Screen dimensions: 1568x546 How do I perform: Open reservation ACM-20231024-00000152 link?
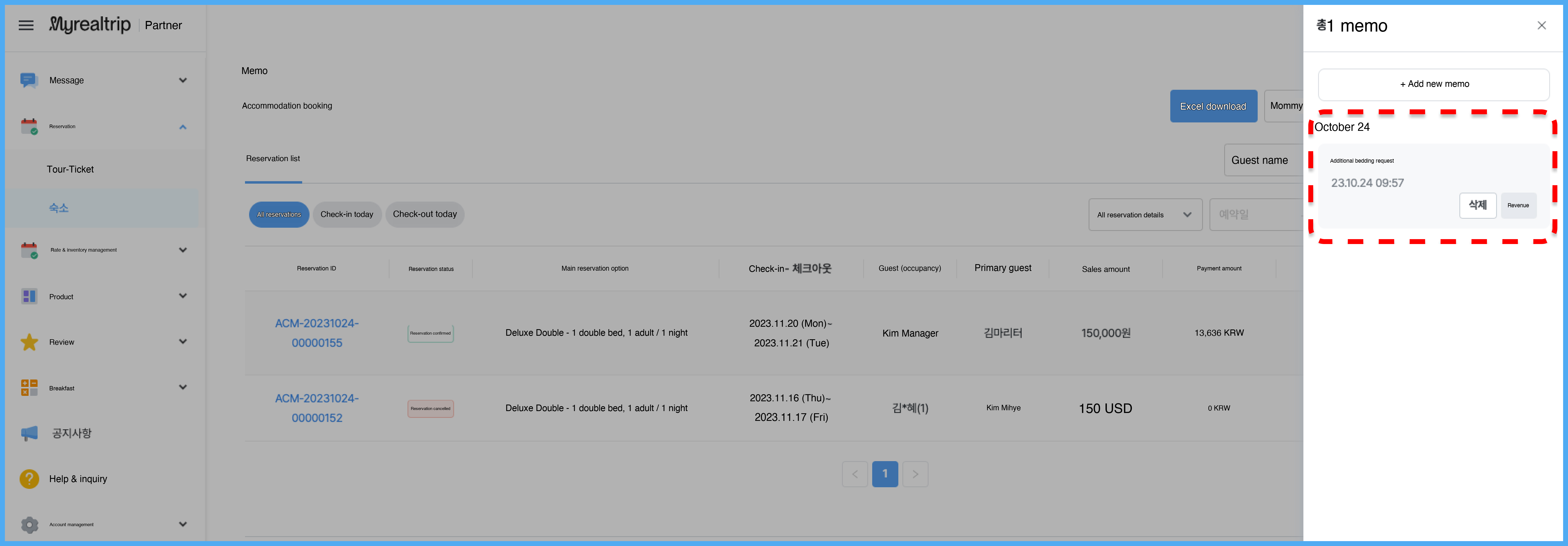pyautogui.click(x=317, y=408)
